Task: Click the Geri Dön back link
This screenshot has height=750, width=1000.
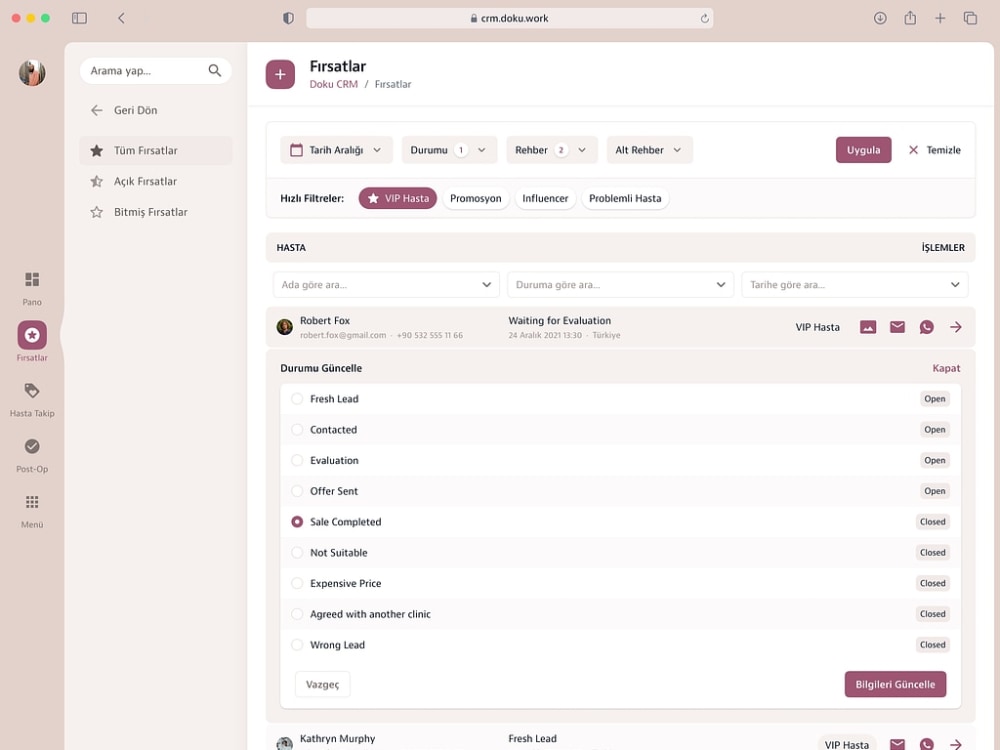Action: 124,110
